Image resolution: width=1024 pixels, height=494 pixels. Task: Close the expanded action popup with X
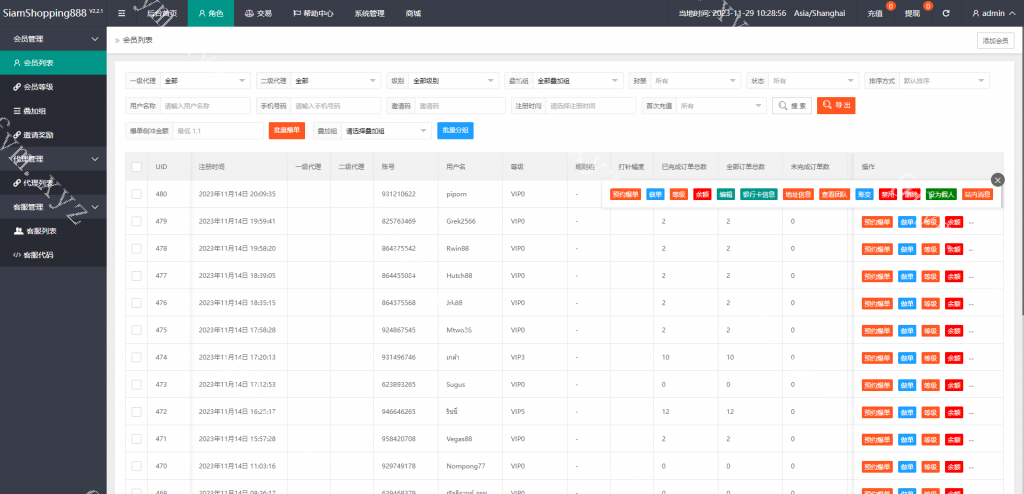[x=997, y=180]
